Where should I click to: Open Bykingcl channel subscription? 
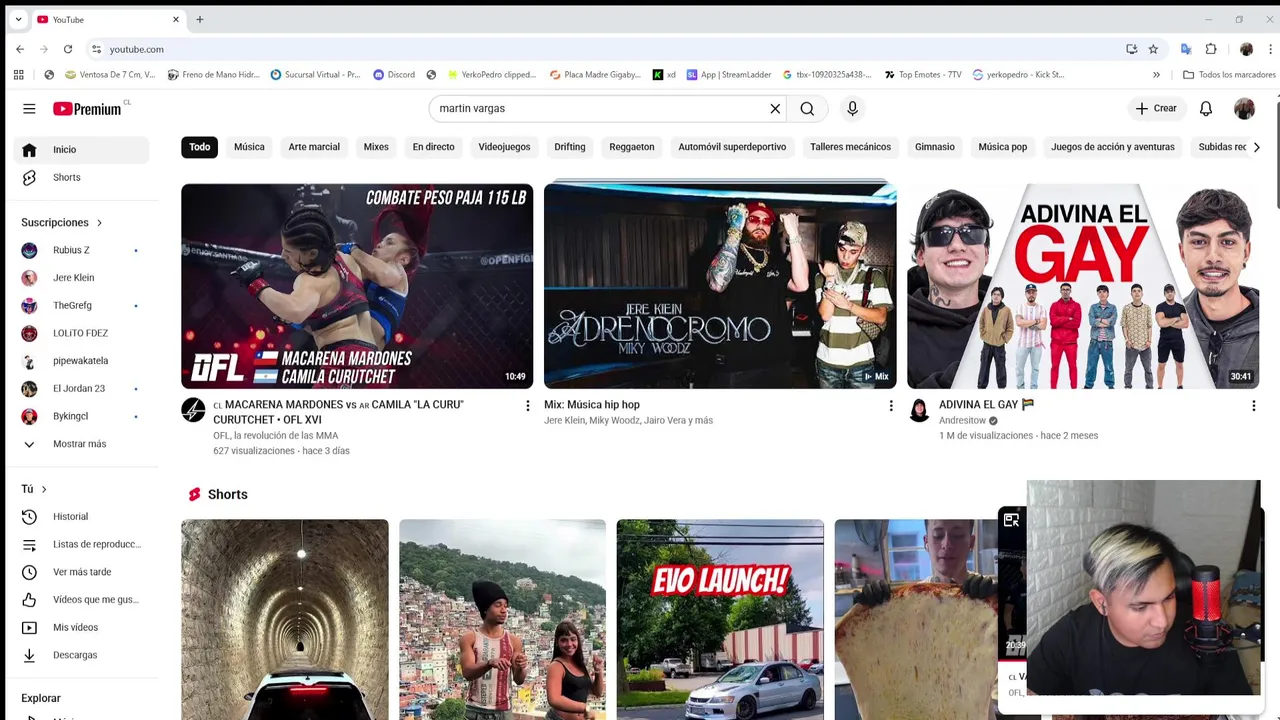(82, 416)
